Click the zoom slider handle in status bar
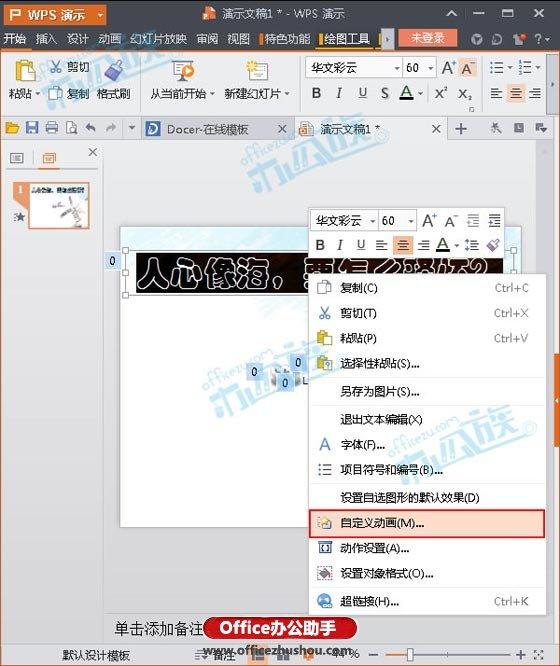This screenshot has height=666, width=560. click(x=410, y=654)
